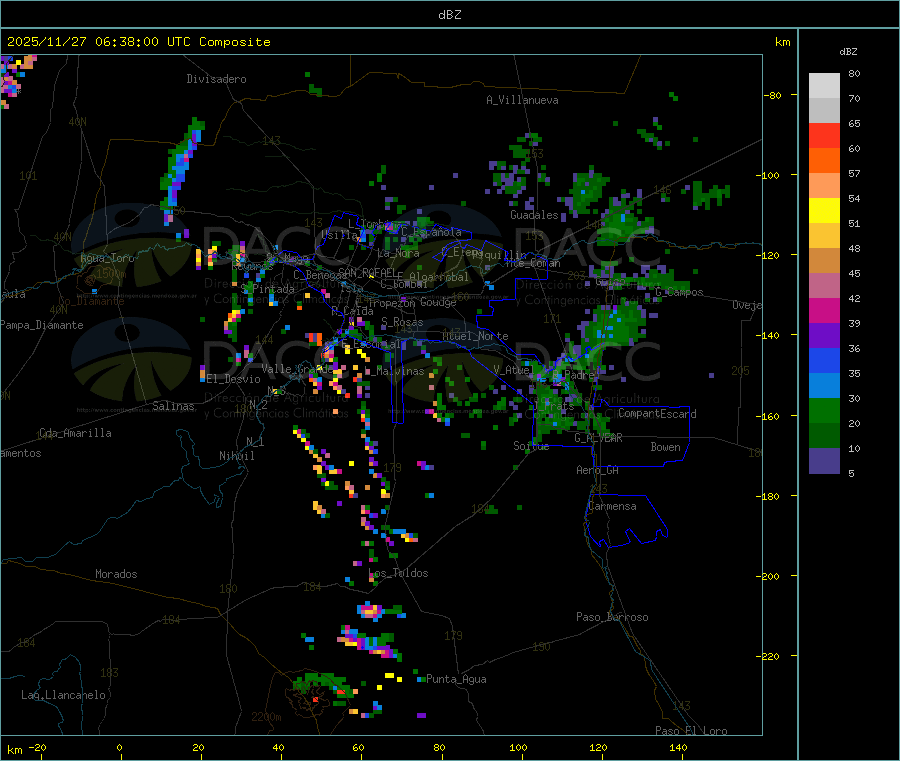The width and height of the screenshot is (900, 761).
Task: Click the 'Agua_Toro' map label
Action: click(x=107, y=258)
